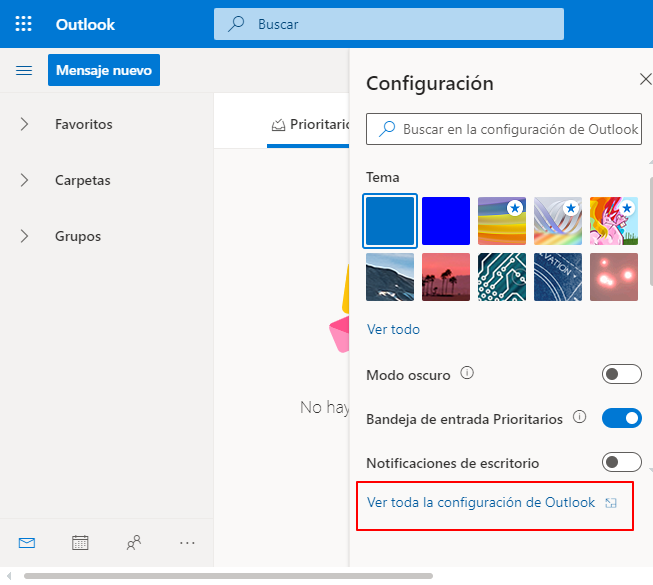
Task: Toggle the hamburger navigation pane icon
Action: click(24, 70)
